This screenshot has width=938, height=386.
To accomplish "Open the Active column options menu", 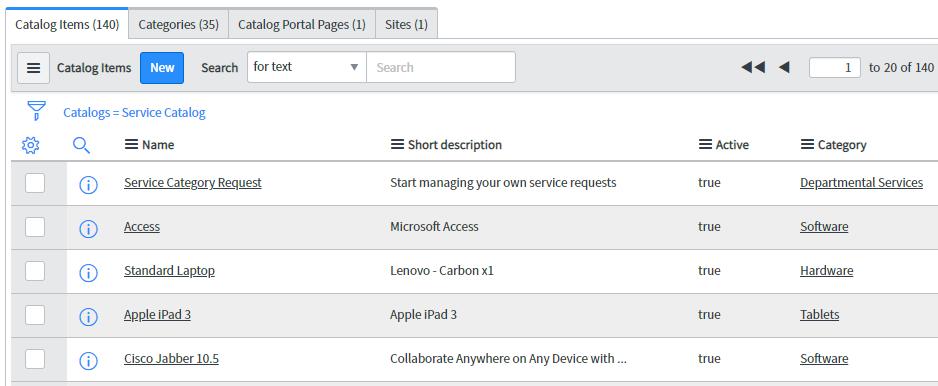I will 705,144.
